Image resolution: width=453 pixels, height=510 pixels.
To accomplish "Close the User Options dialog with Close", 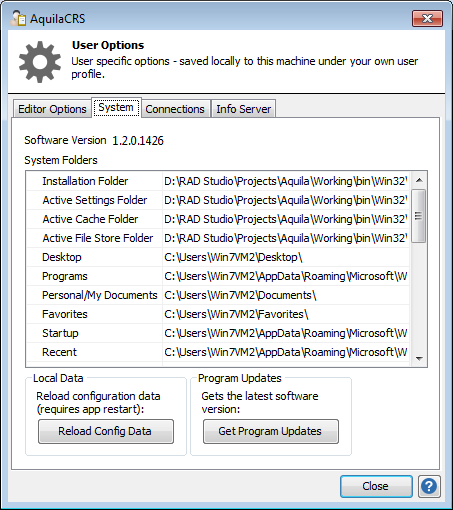I will click(376, 486).
